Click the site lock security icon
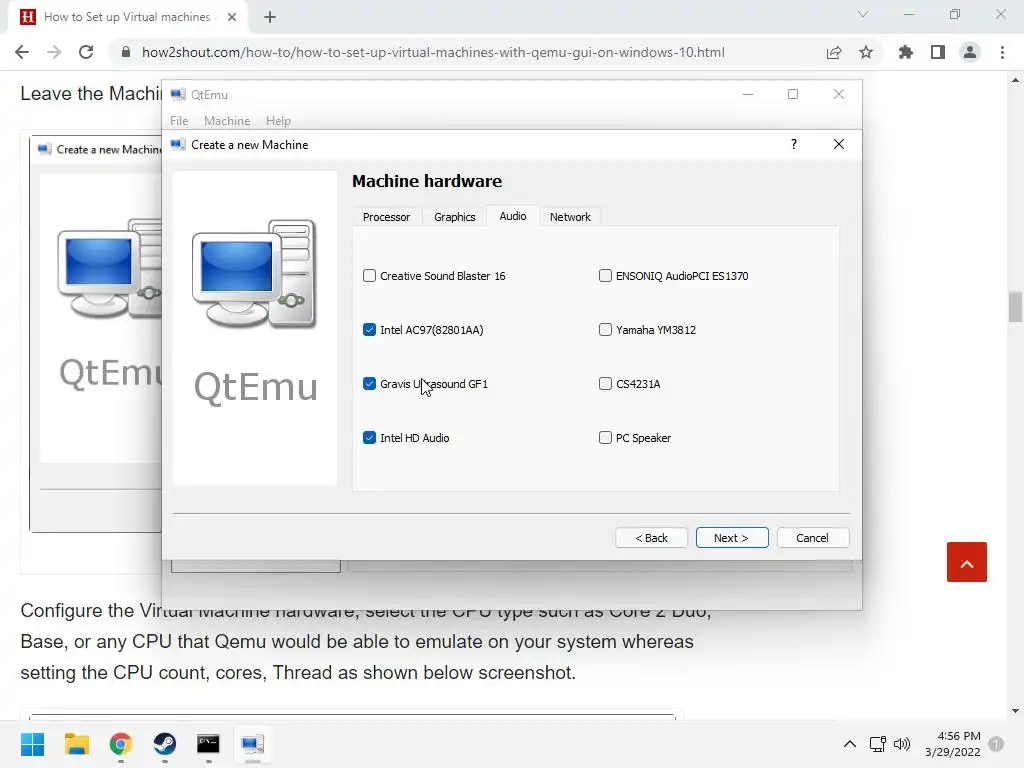This screenshot has height=768, width=1024. click(x=126, y=52)
